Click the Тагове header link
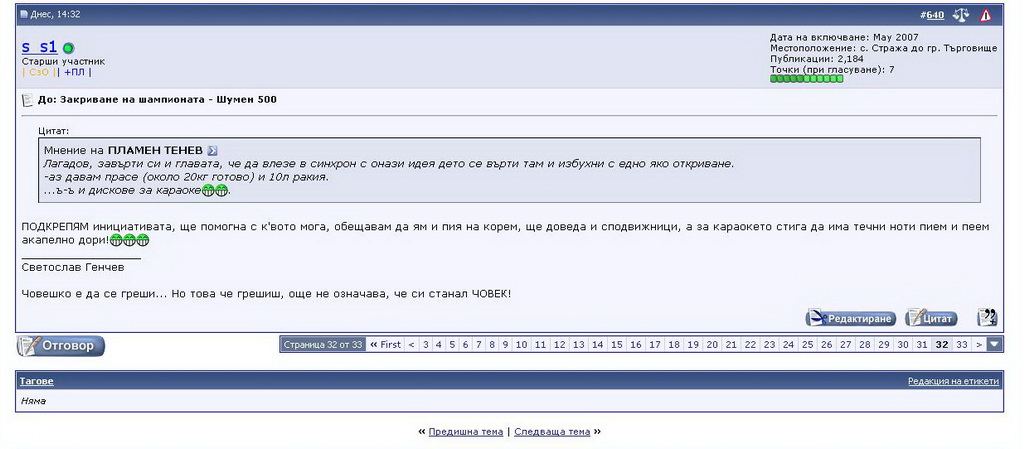 37,381
